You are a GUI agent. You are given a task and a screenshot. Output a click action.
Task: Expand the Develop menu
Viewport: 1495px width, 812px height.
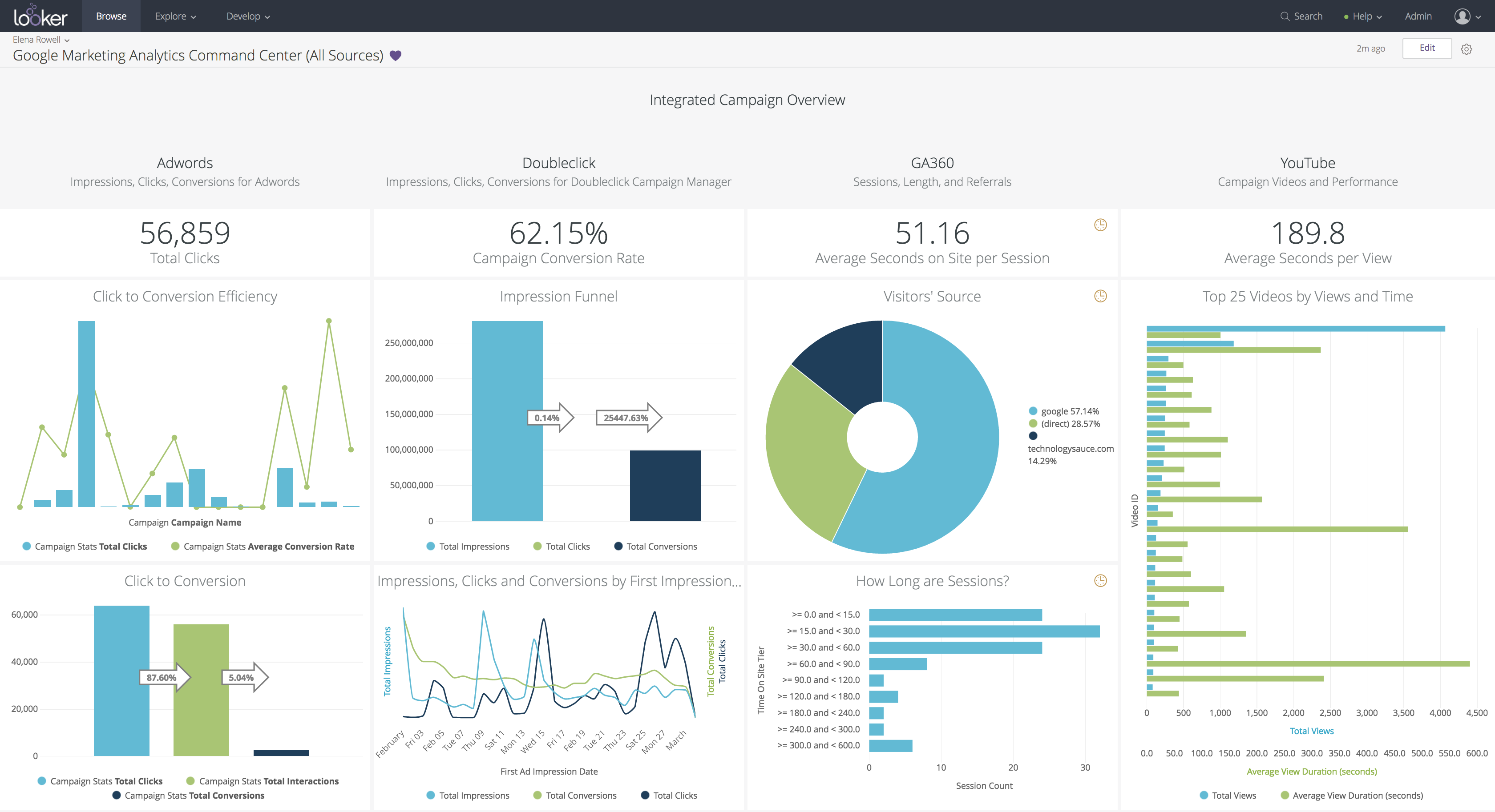248,16
